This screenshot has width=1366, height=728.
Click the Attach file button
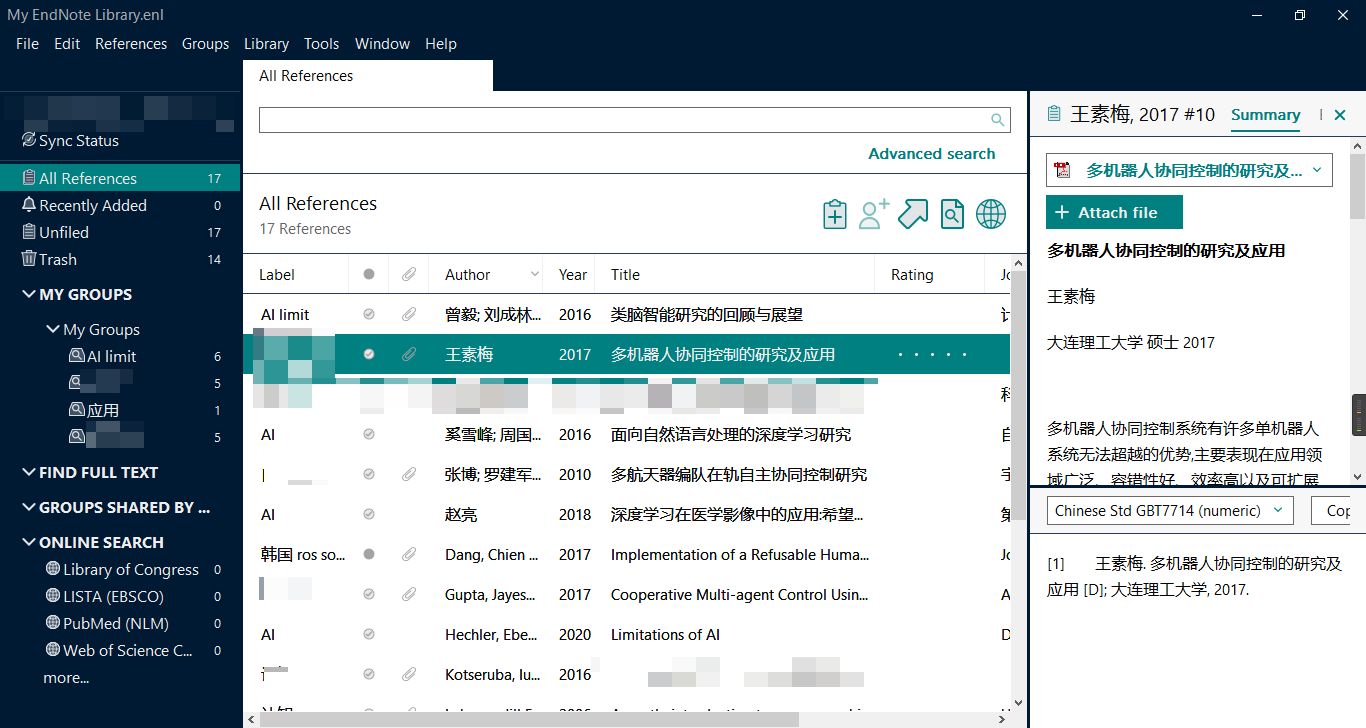click(1114, 212)
